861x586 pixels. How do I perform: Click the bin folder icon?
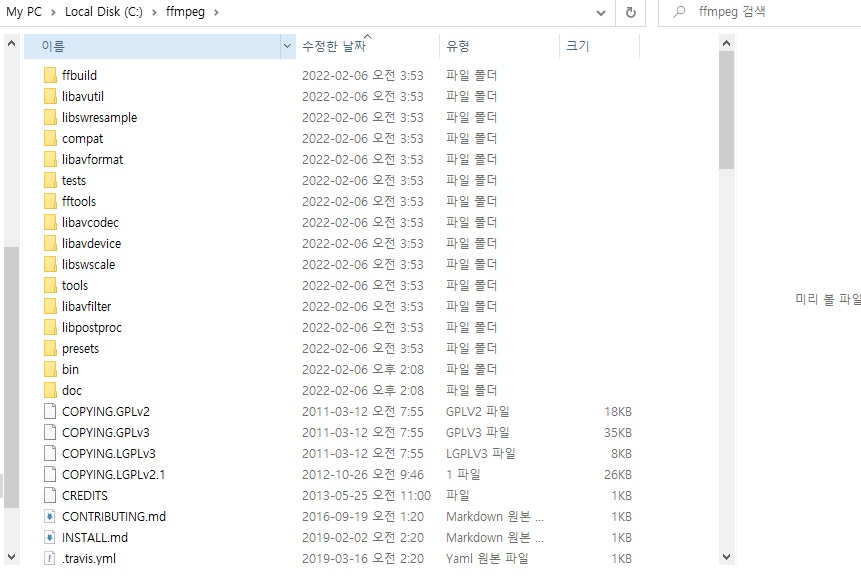click(50, 369)
